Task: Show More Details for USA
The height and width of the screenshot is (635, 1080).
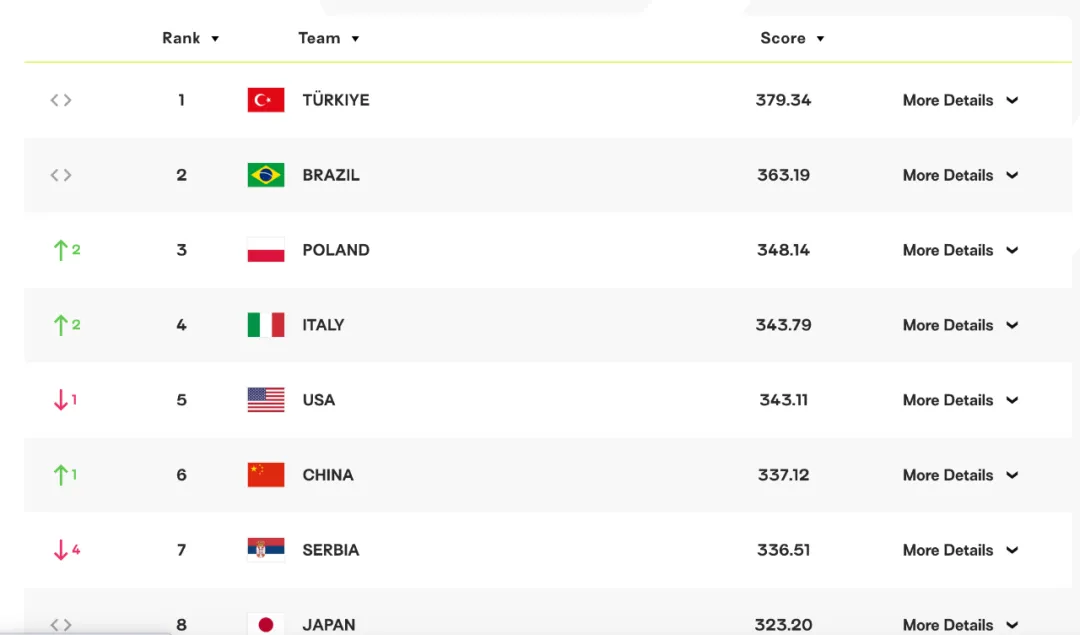Action: 960,400
